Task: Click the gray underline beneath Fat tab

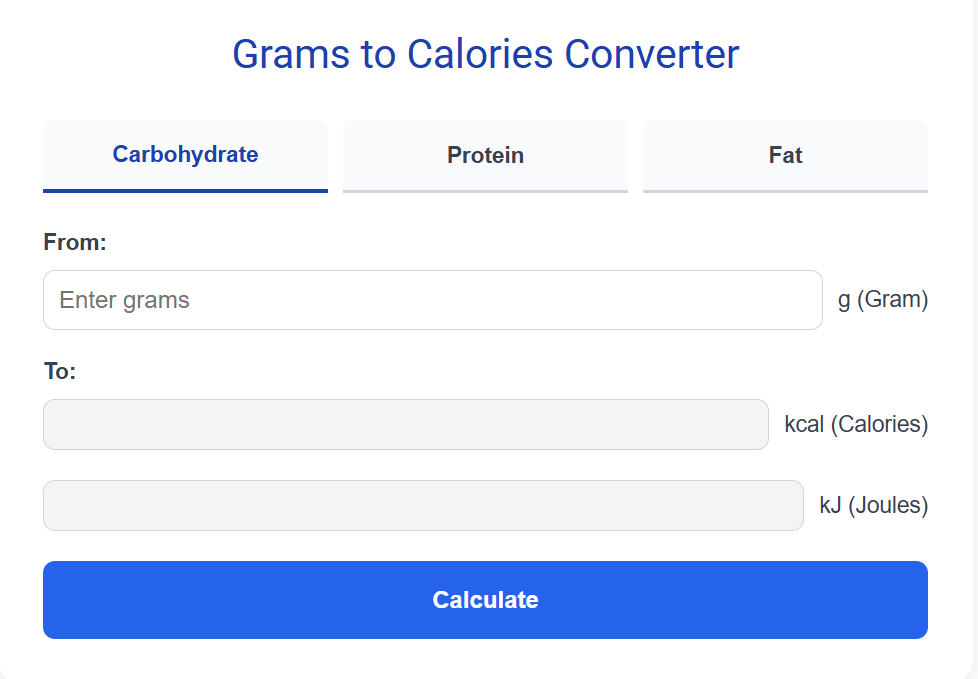Action: pos(785,190)
